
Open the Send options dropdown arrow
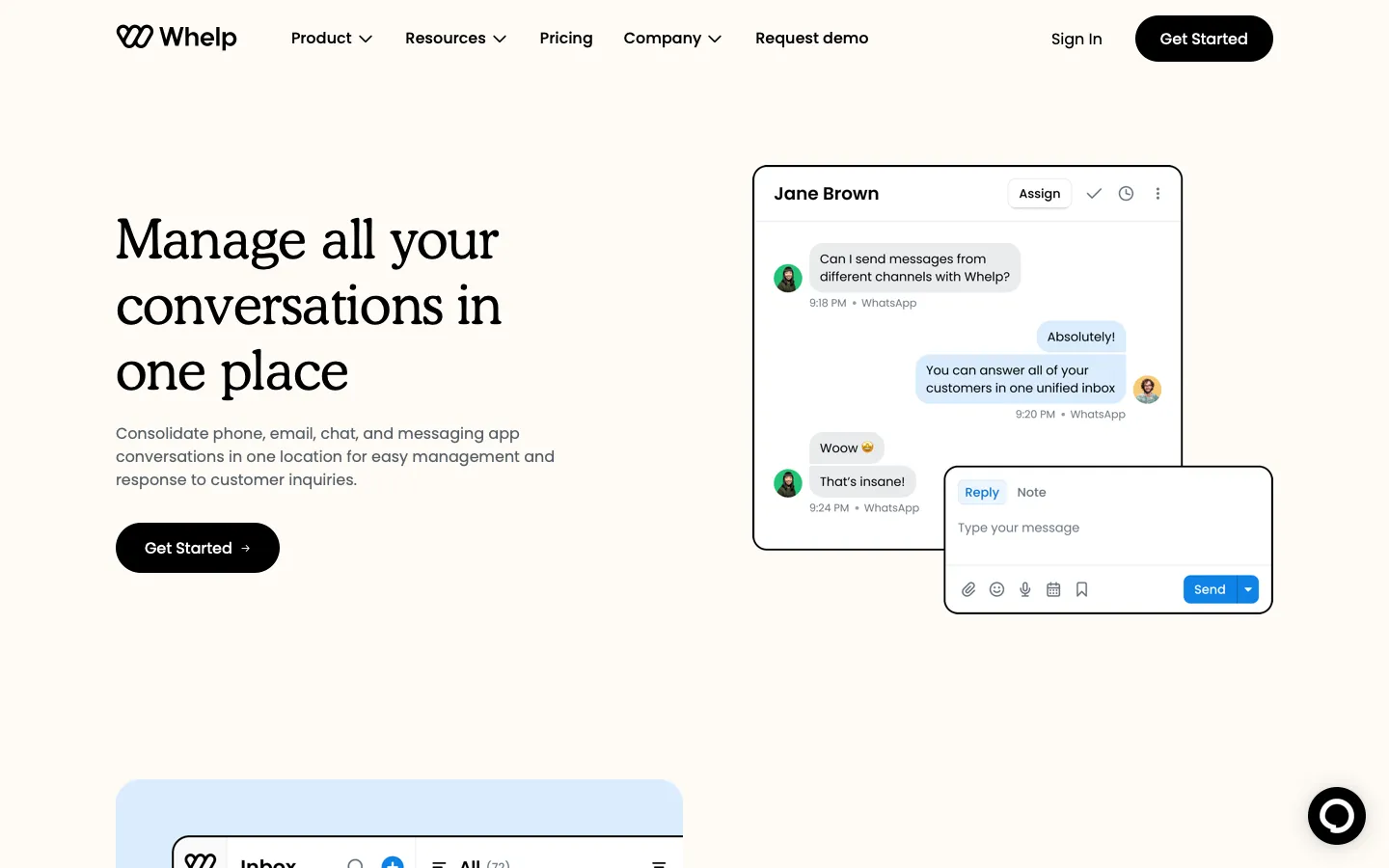point(1248,589)
